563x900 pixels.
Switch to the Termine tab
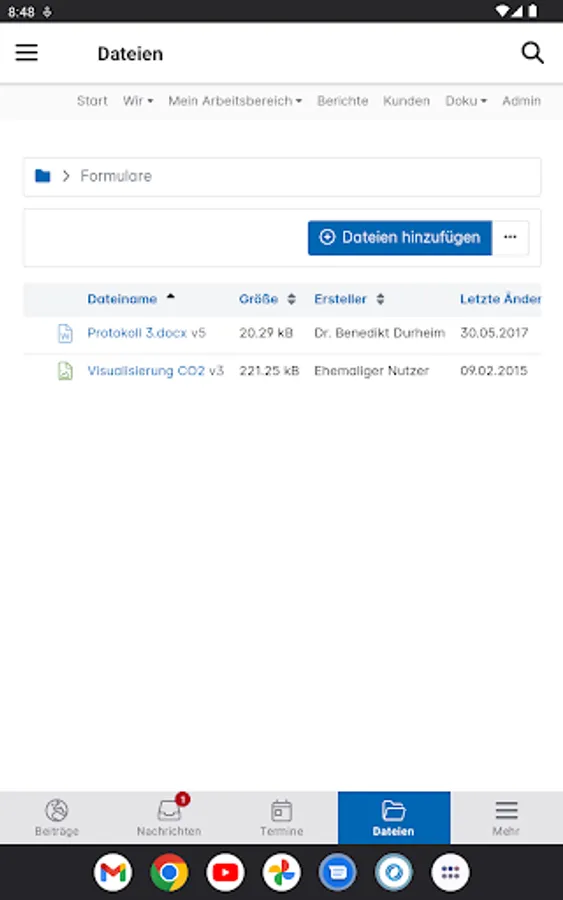(281, 817)
